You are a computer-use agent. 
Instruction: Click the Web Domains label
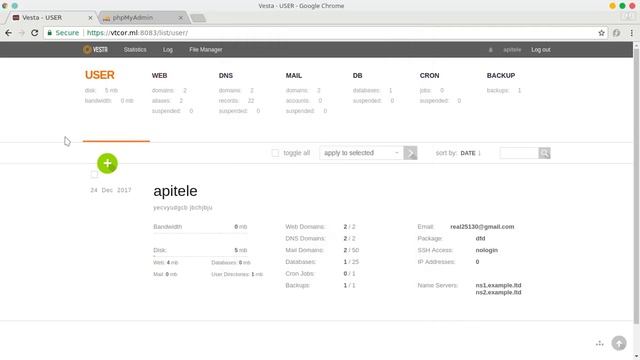(x=305, y=227)
